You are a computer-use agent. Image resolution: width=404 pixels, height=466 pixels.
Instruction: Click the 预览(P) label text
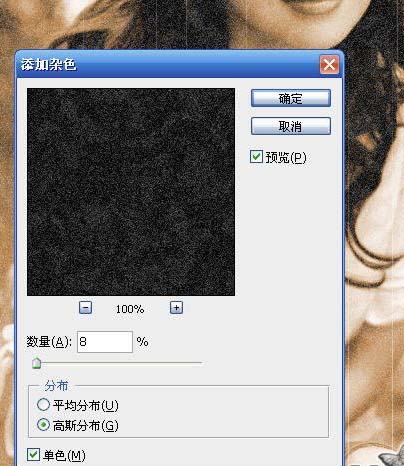286,157
